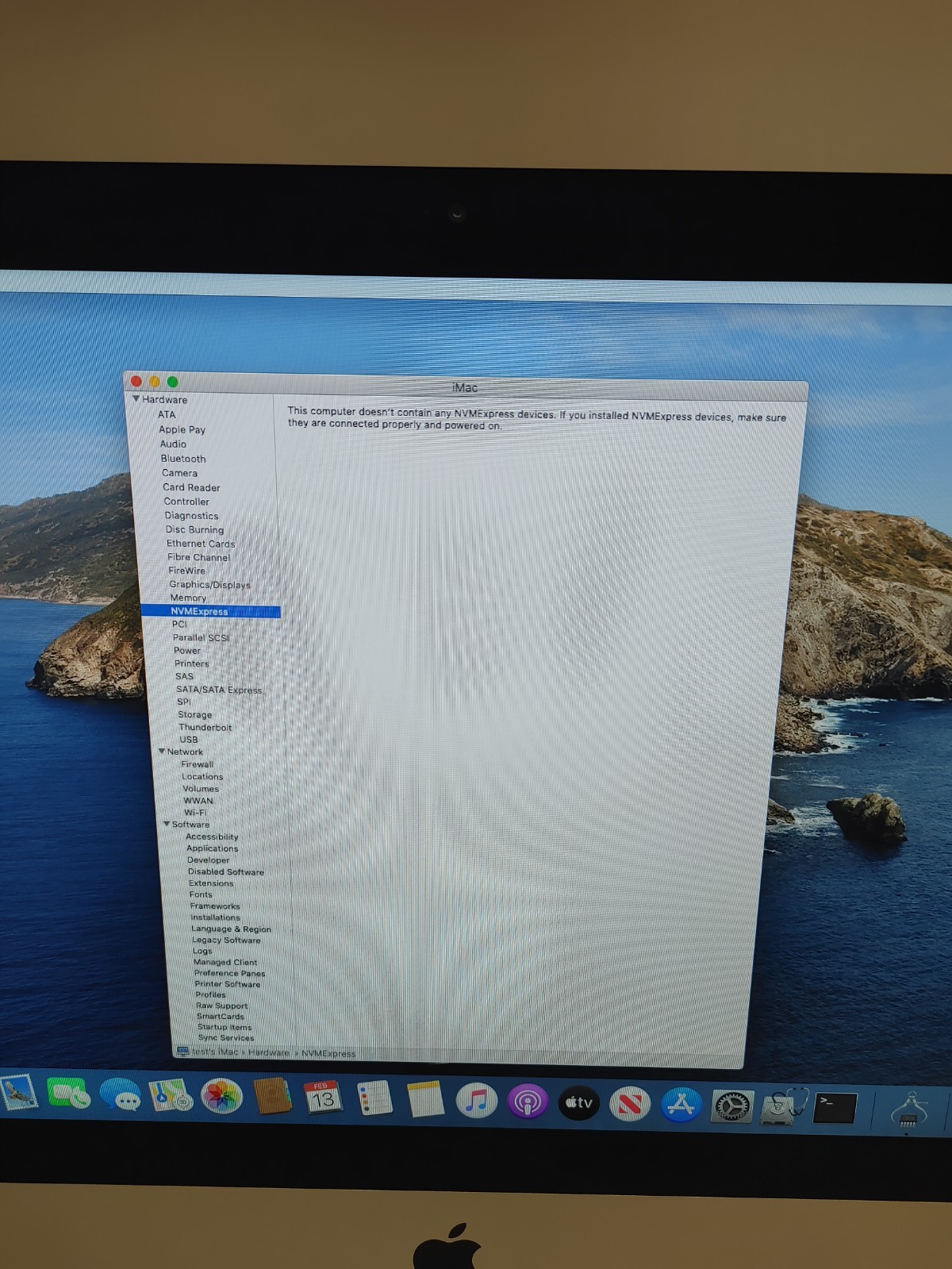
Task: Collapse the Software section triangle
Action: pos(167,824)
